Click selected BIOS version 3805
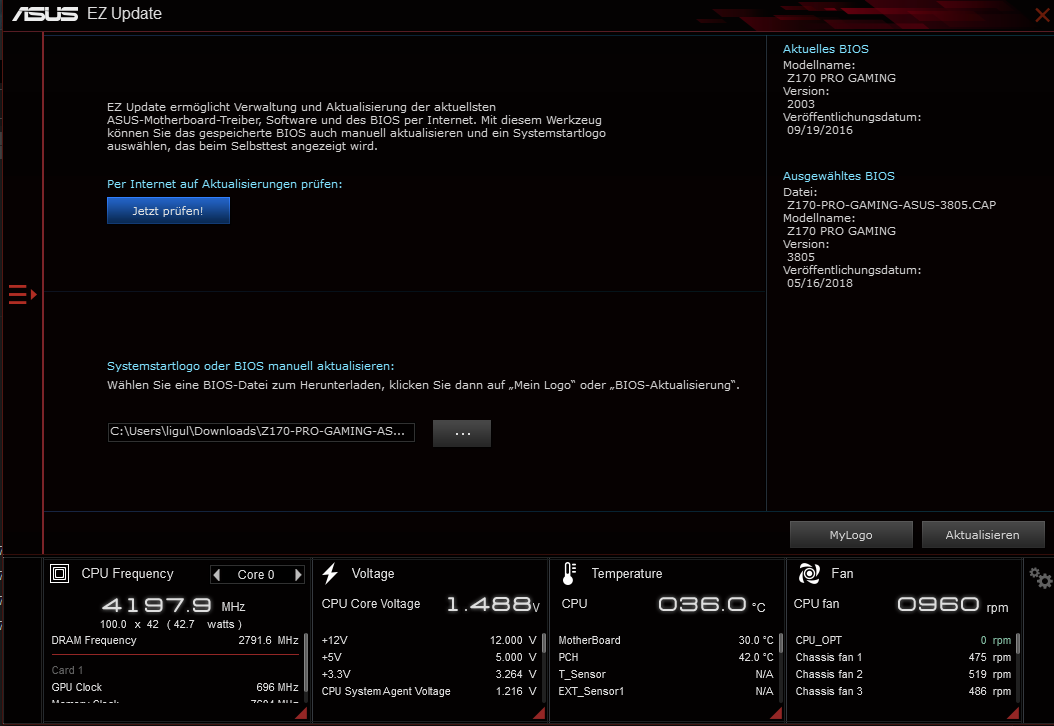The image size is (1054, 726). (801, 257)
